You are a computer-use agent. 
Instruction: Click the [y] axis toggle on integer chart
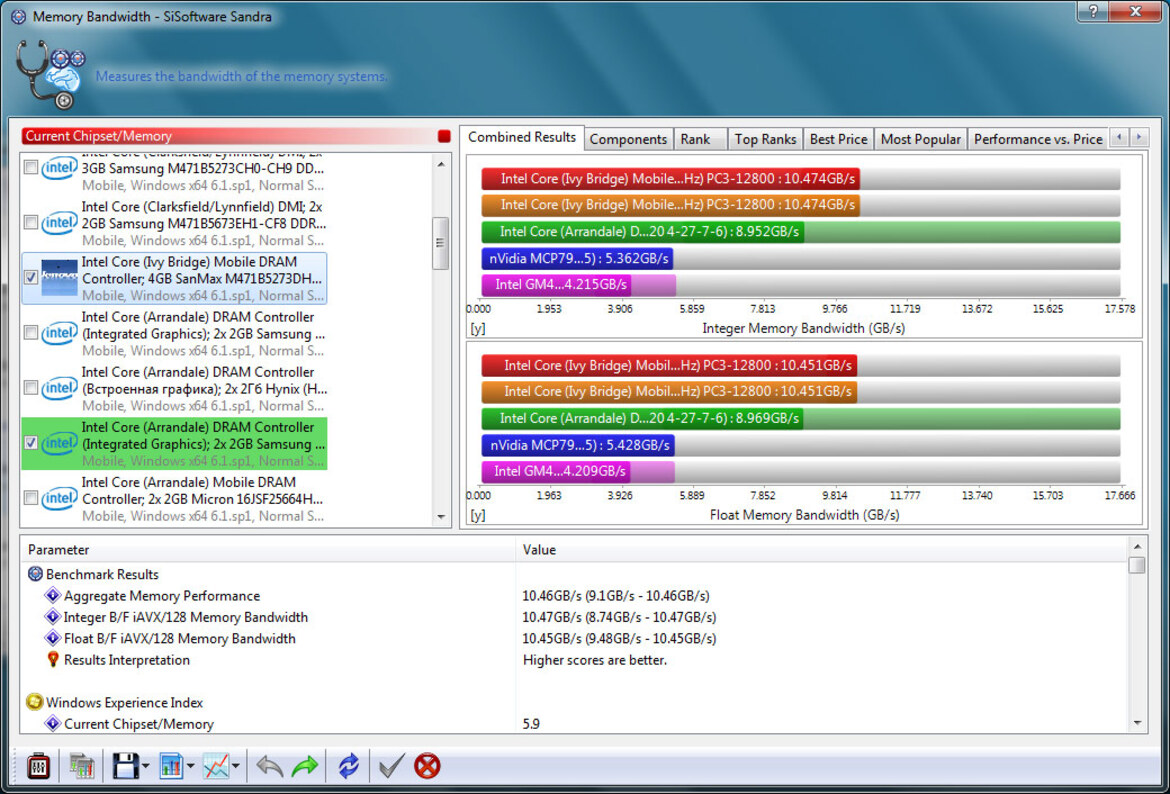pos(478,328)
